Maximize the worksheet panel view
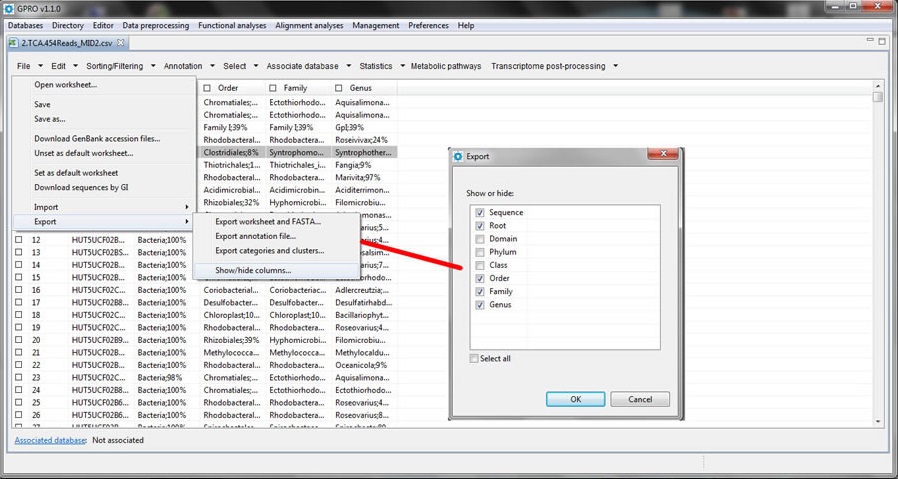Viewport: 898px width, 479px height. tap(880, 43)
